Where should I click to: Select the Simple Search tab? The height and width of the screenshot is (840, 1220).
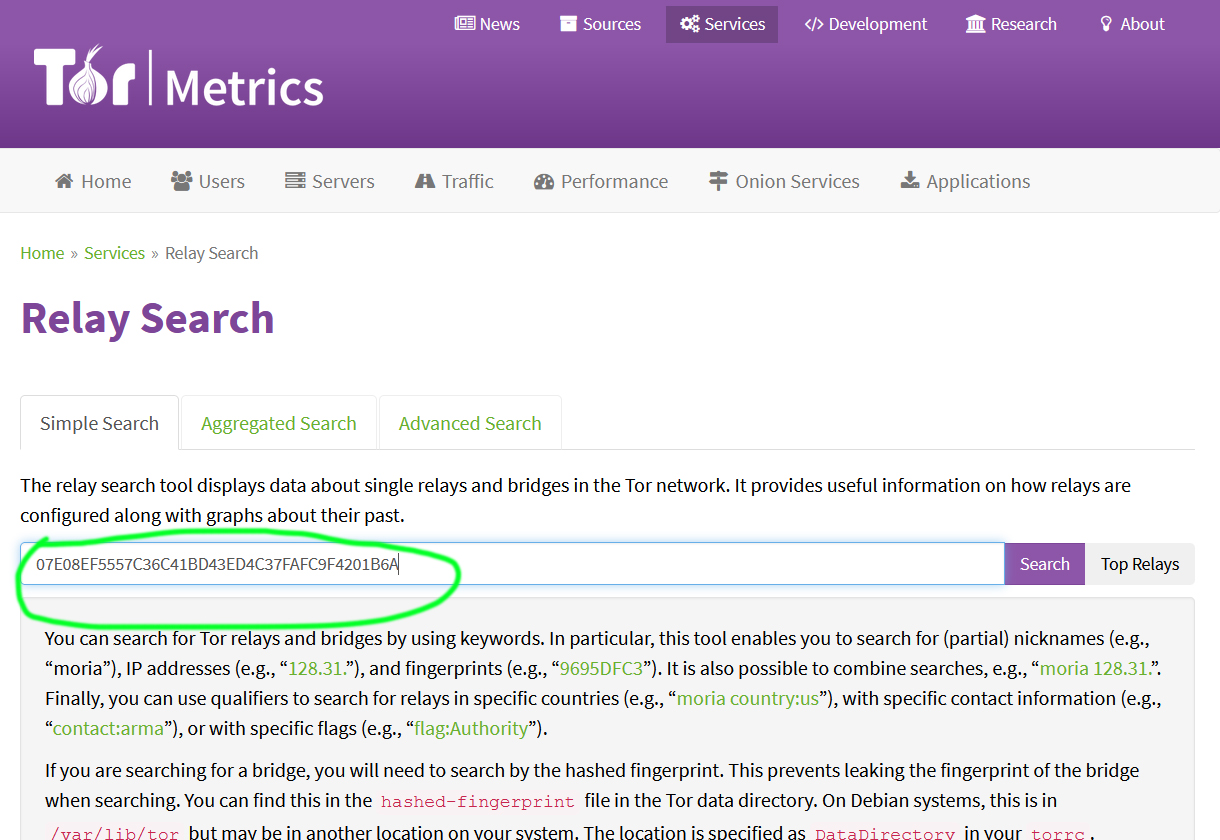coord(99,423)
